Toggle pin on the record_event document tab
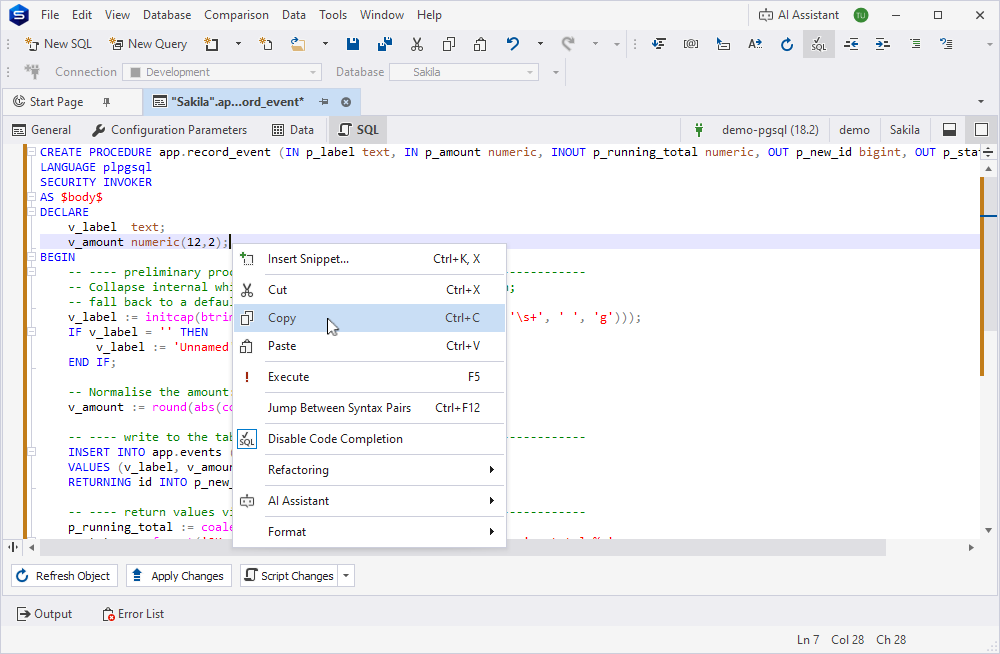1000x654 pixels. click(324, 101)
